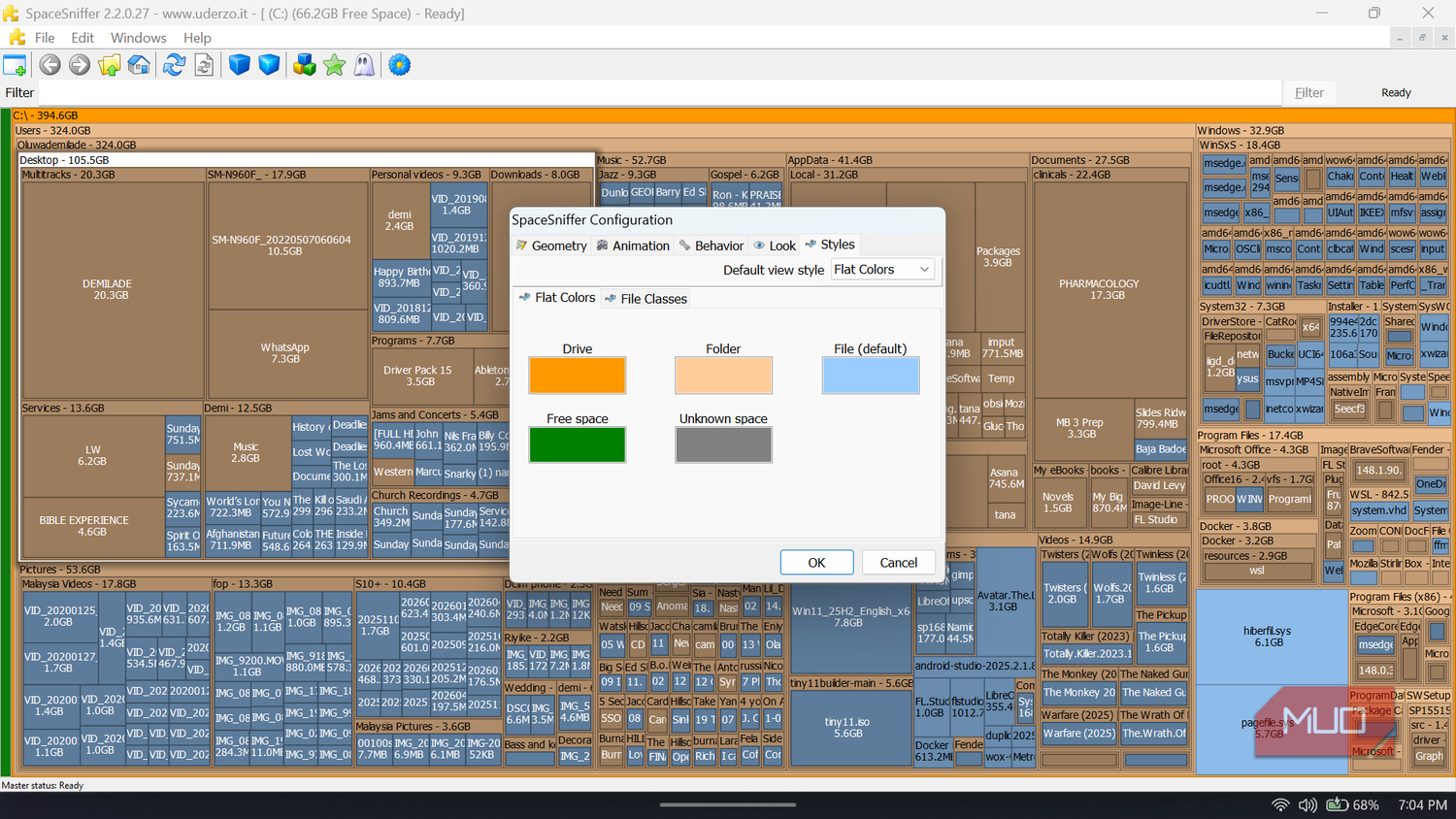Click the Home view icon
This screenshot has width=1456, height=819.
139,65
